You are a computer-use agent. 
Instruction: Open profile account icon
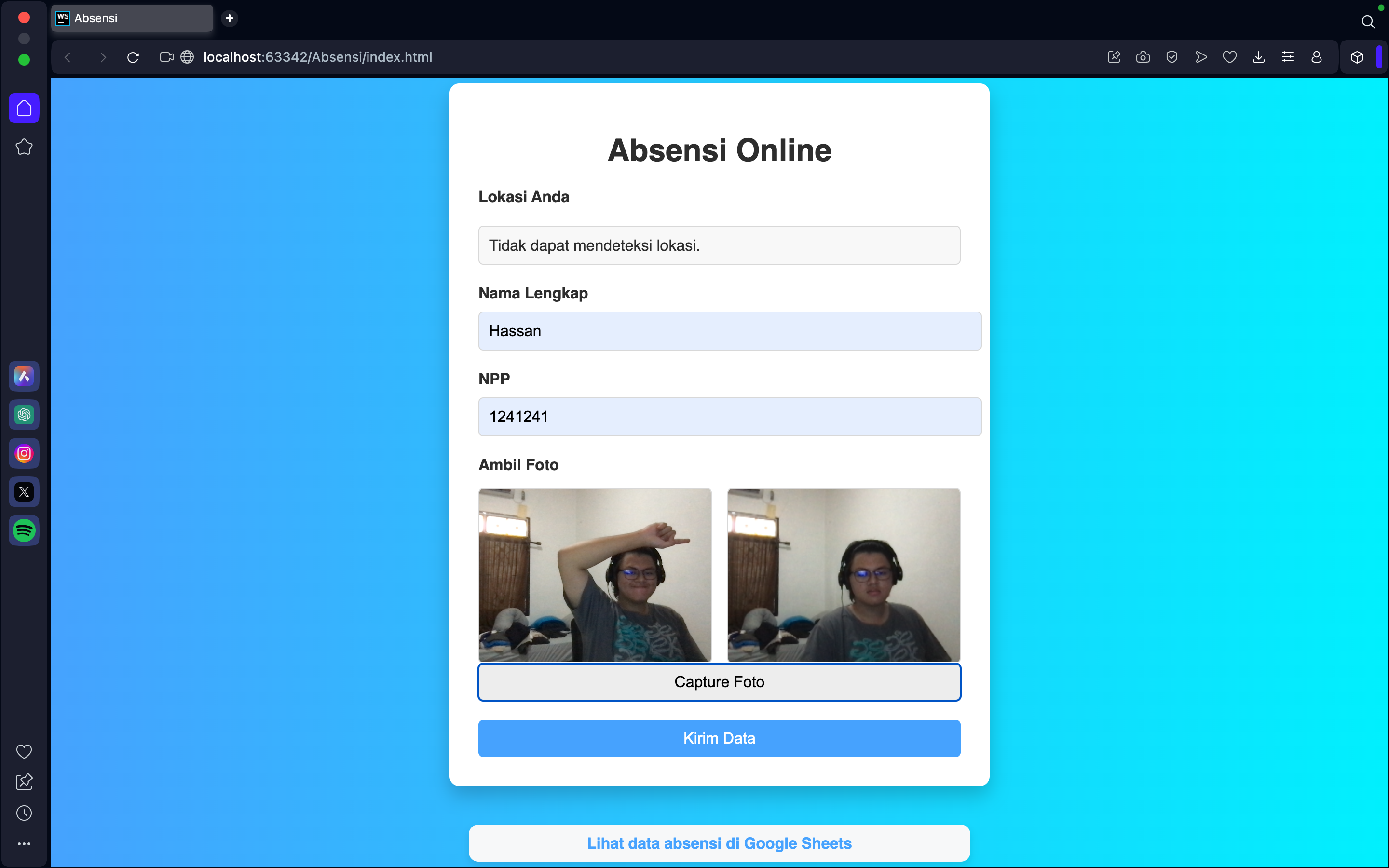point(1317,57)
